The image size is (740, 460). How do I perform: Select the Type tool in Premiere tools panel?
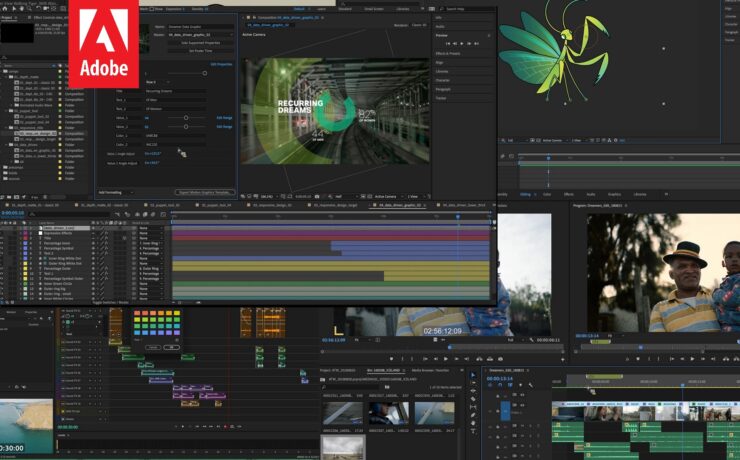tap(473, 431)
